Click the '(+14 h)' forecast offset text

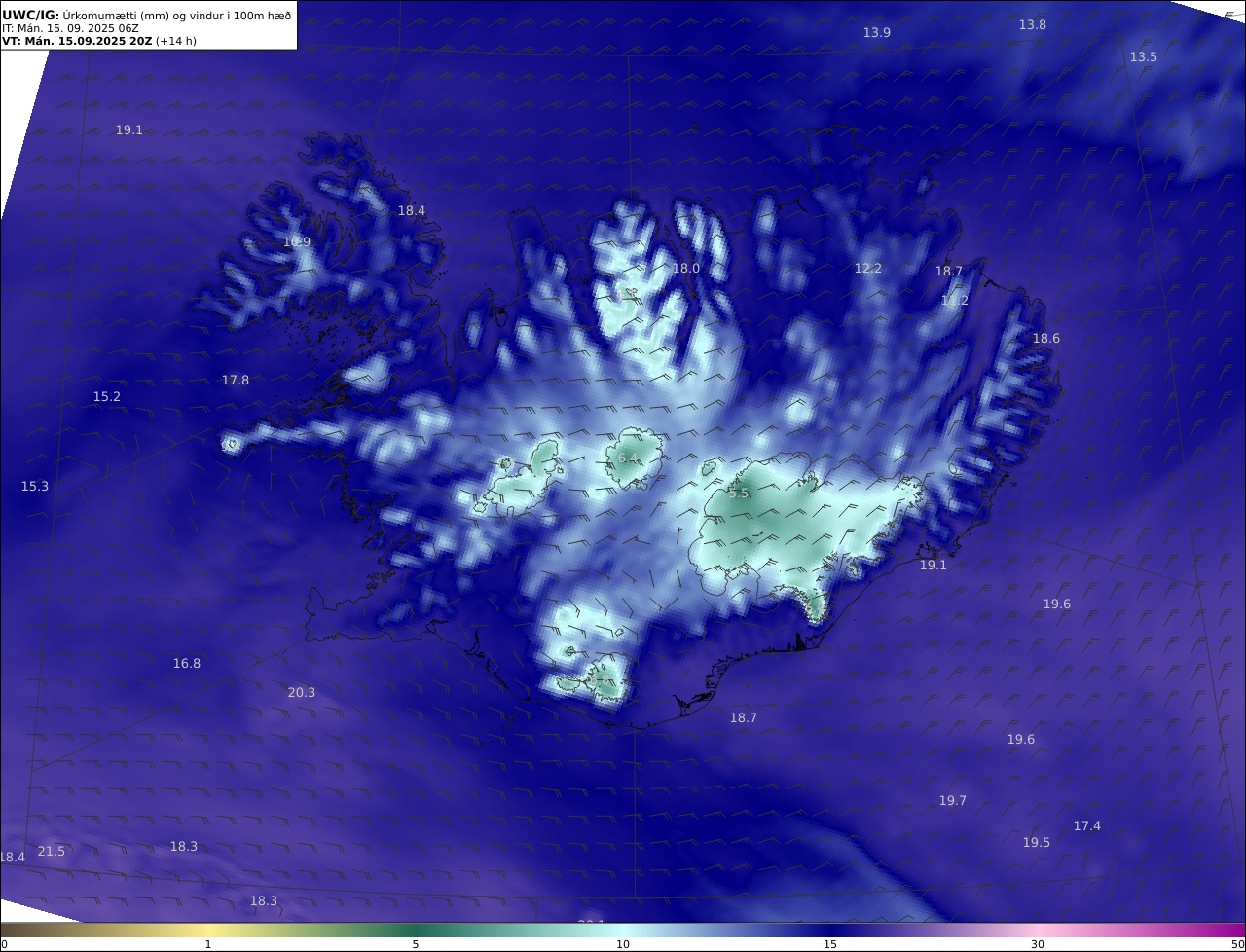[176, 41]
